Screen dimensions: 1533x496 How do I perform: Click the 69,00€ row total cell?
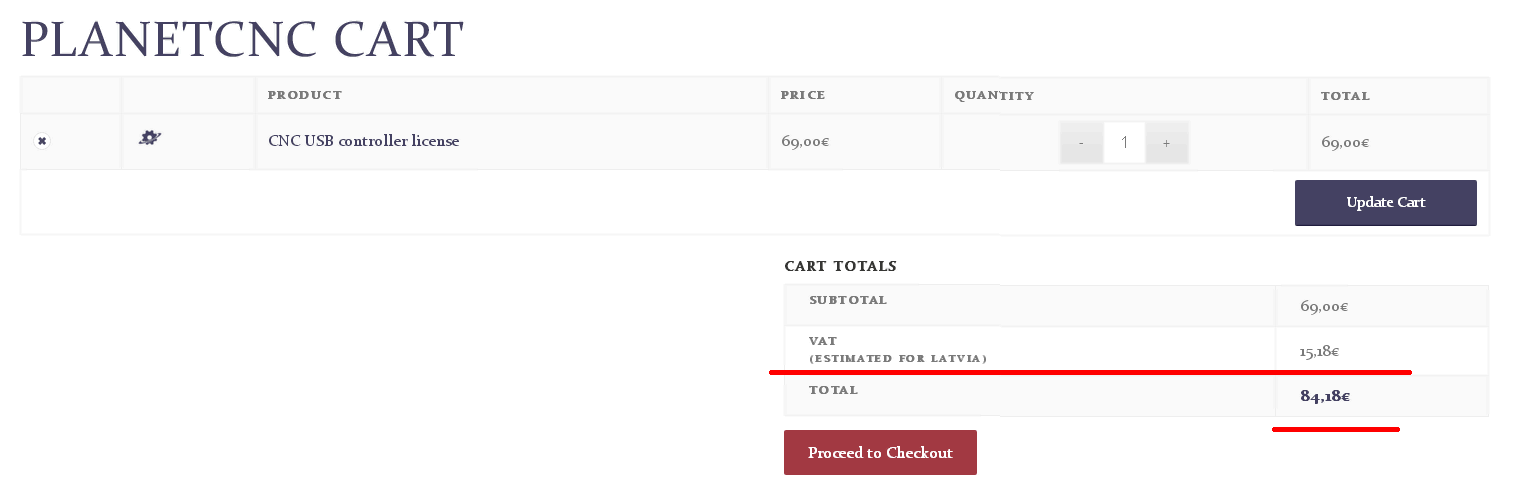[x=1345, y=142]
